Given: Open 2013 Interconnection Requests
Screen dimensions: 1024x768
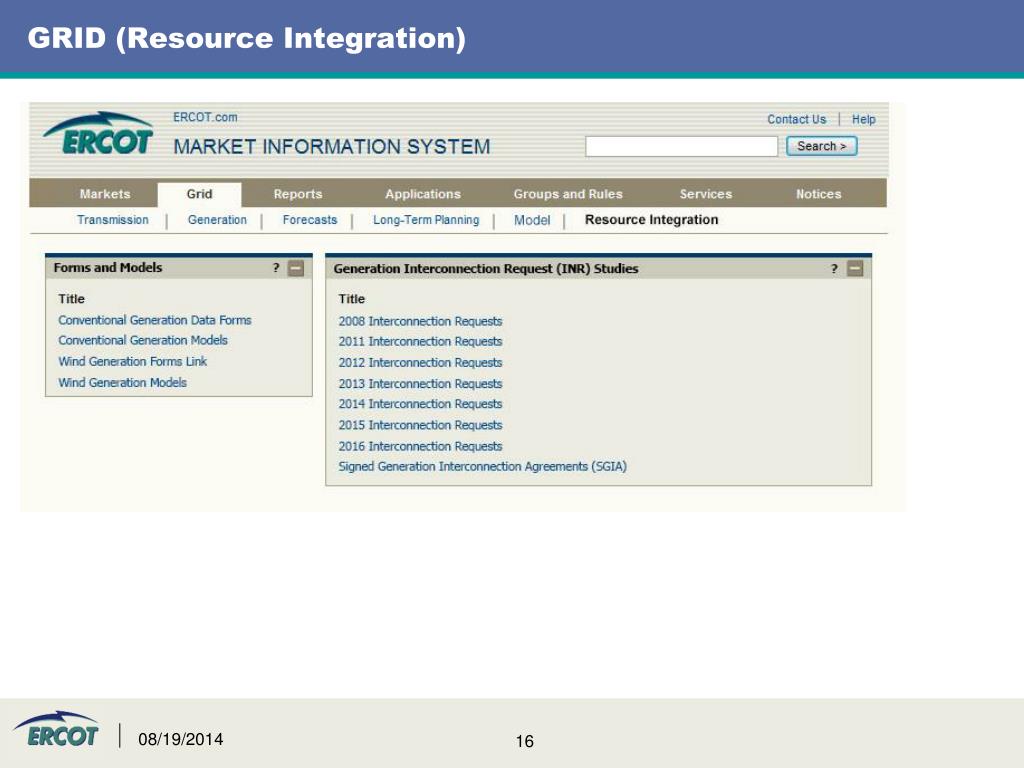Looking at the screenshot, I should (x=421, y=383).
